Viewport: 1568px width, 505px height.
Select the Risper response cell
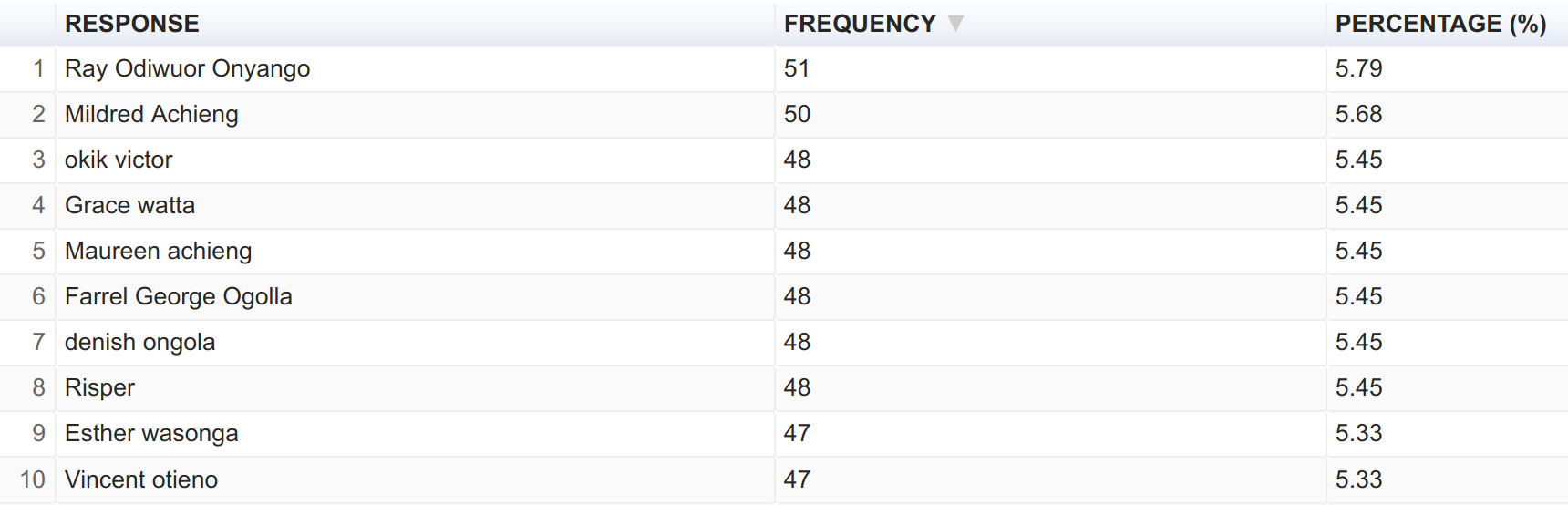99,388
